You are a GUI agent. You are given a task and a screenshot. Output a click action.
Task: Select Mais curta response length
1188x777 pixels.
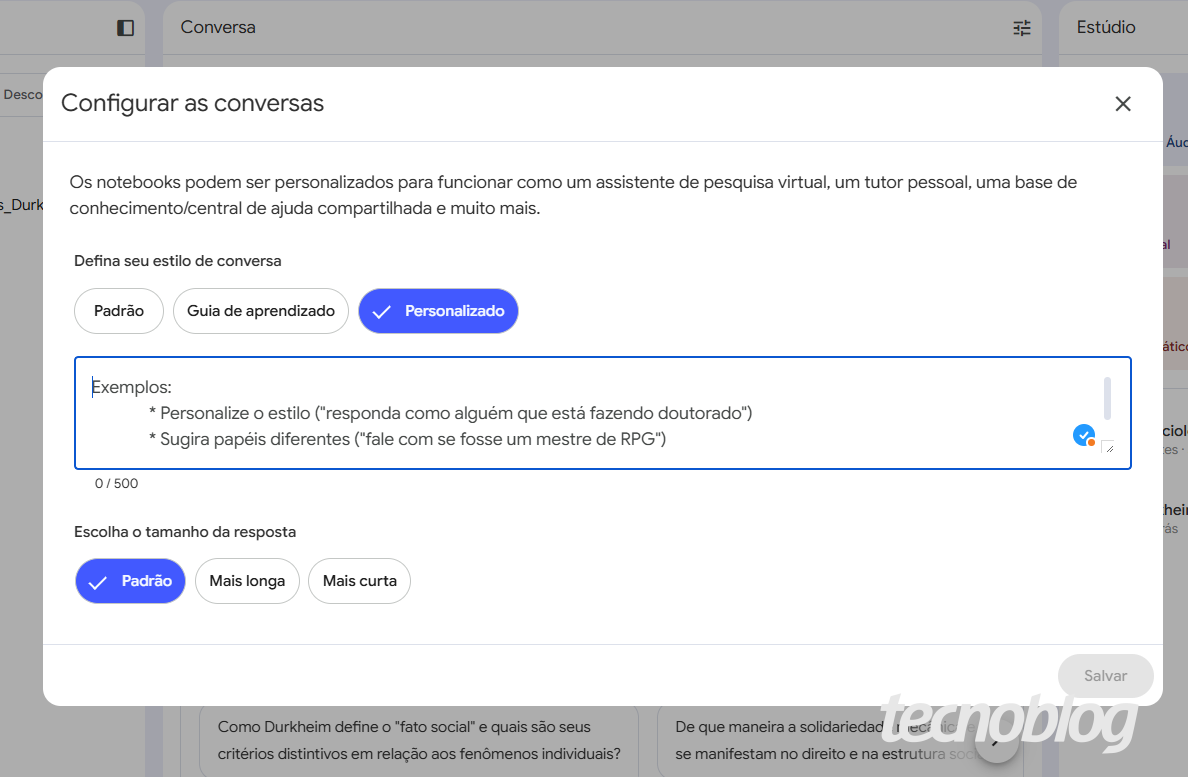pos(359,581)
